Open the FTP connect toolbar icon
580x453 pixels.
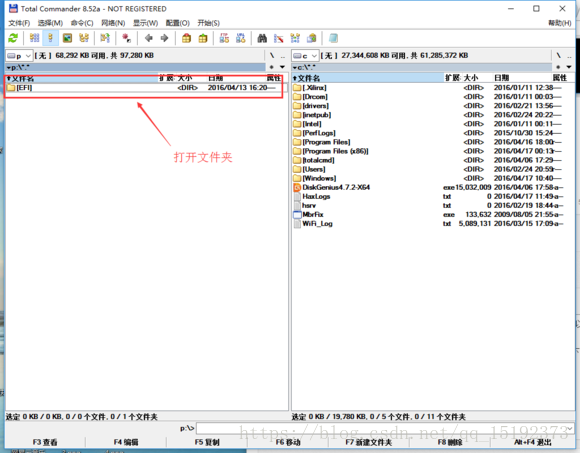(224, 38)
